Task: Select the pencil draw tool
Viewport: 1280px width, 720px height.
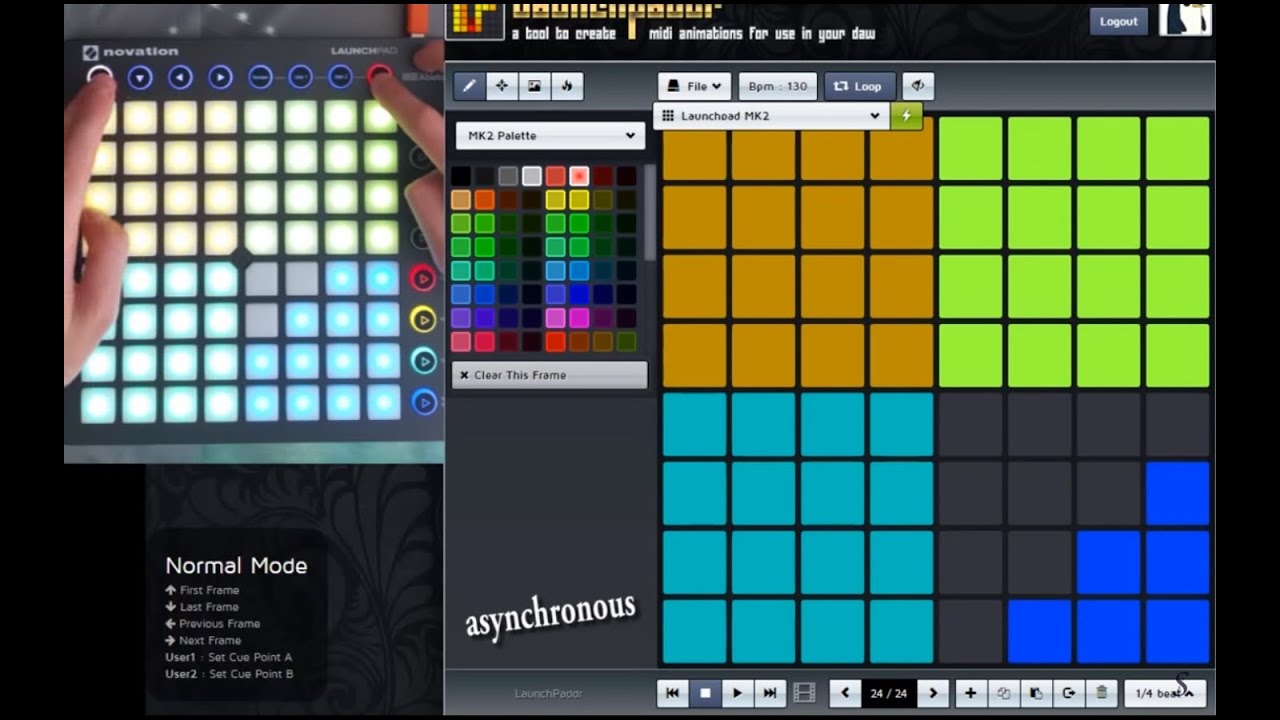Action: (469, 86)
